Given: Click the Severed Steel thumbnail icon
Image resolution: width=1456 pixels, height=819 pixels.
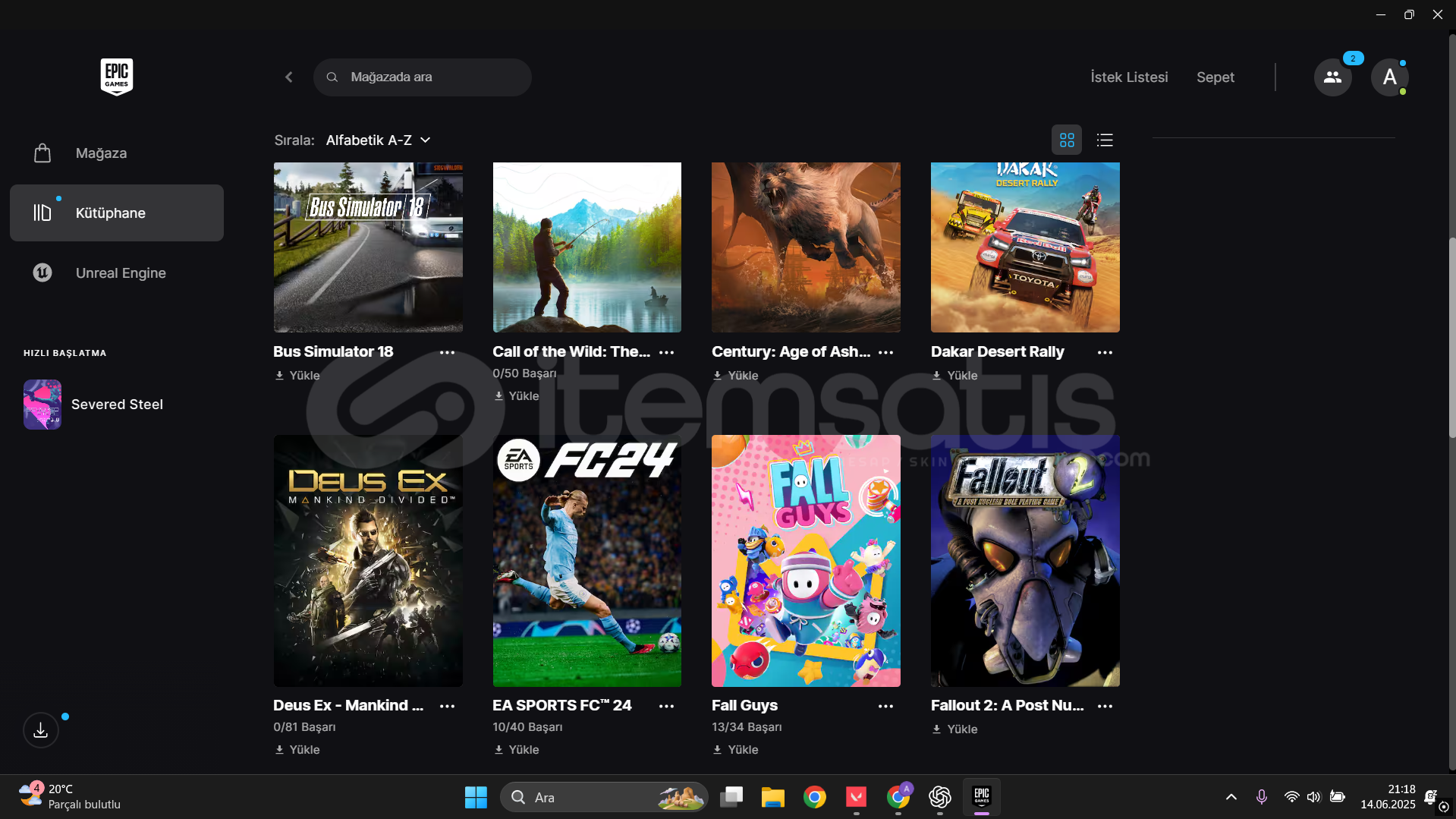Looking at the screenshot, I should pos(42,405).
